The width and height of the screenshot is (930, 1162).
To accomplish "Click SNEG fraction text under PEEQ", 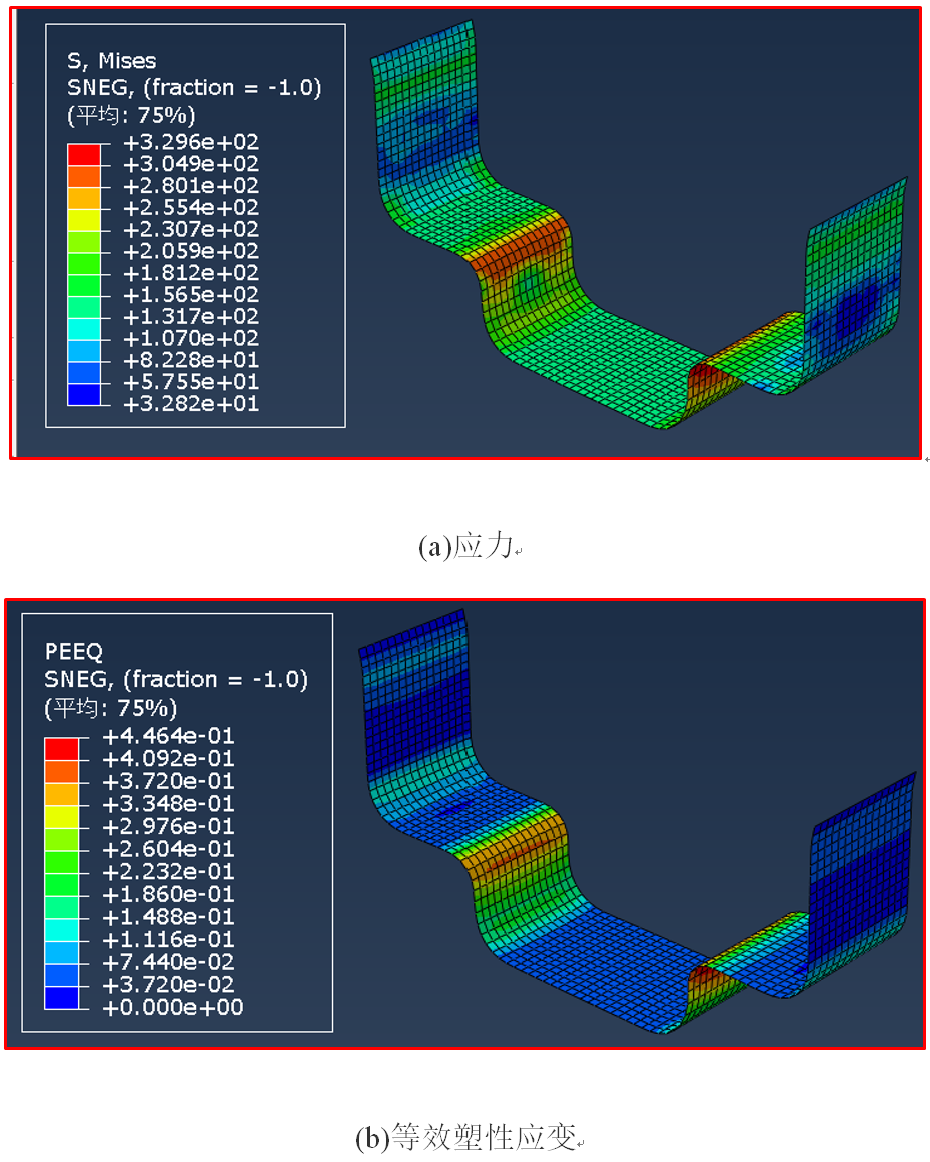I will point(176,680).
